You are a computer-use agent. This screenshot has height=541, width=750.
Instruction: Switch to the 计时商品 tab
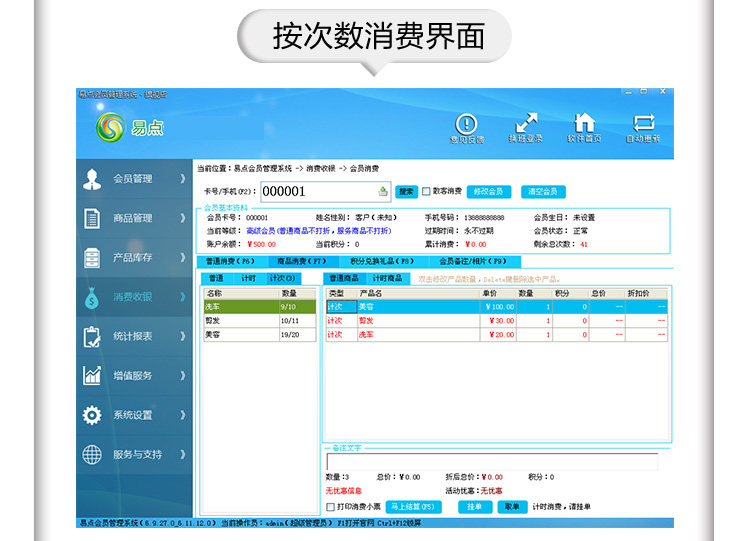point(387,278)
